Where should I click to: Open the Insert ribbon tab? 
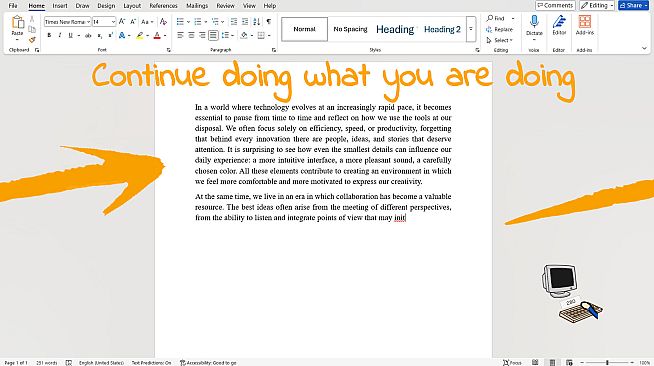coord(60,6)
